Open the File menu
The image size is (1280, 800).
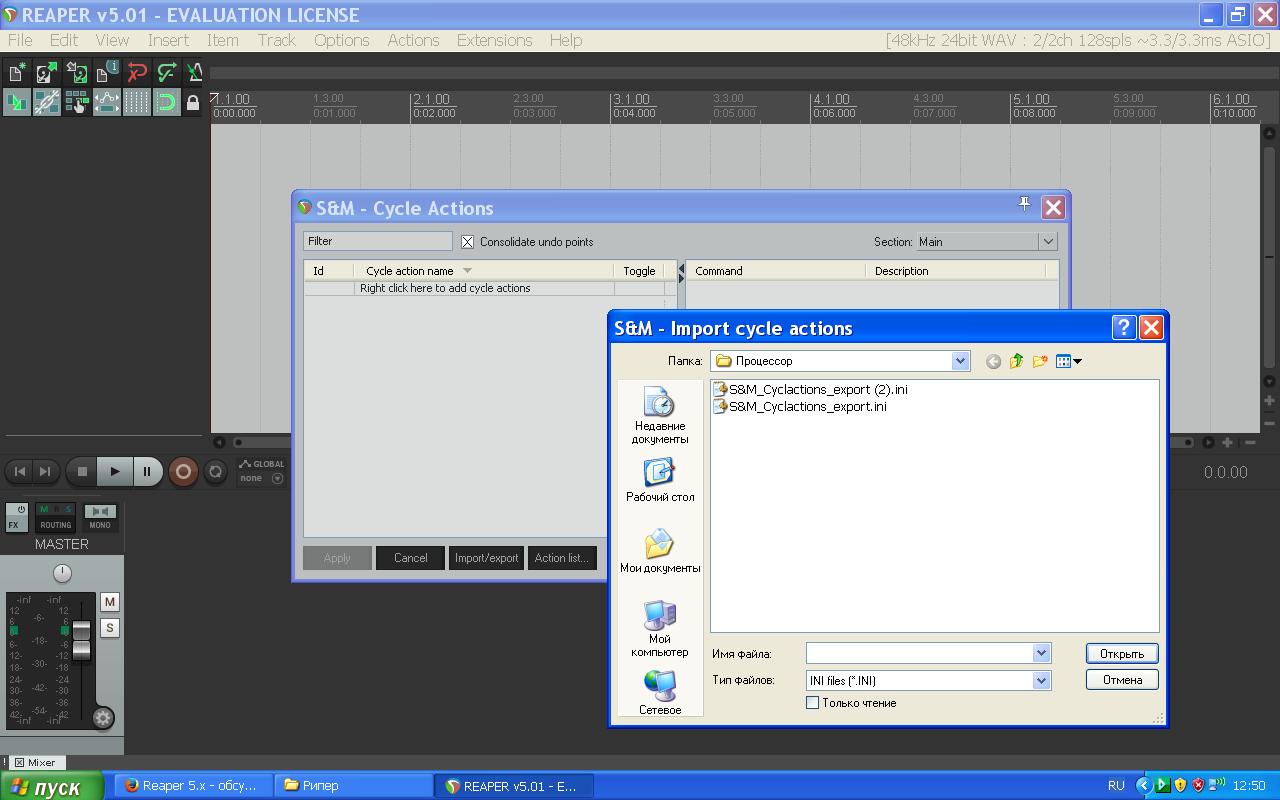[x=20, y=40]
